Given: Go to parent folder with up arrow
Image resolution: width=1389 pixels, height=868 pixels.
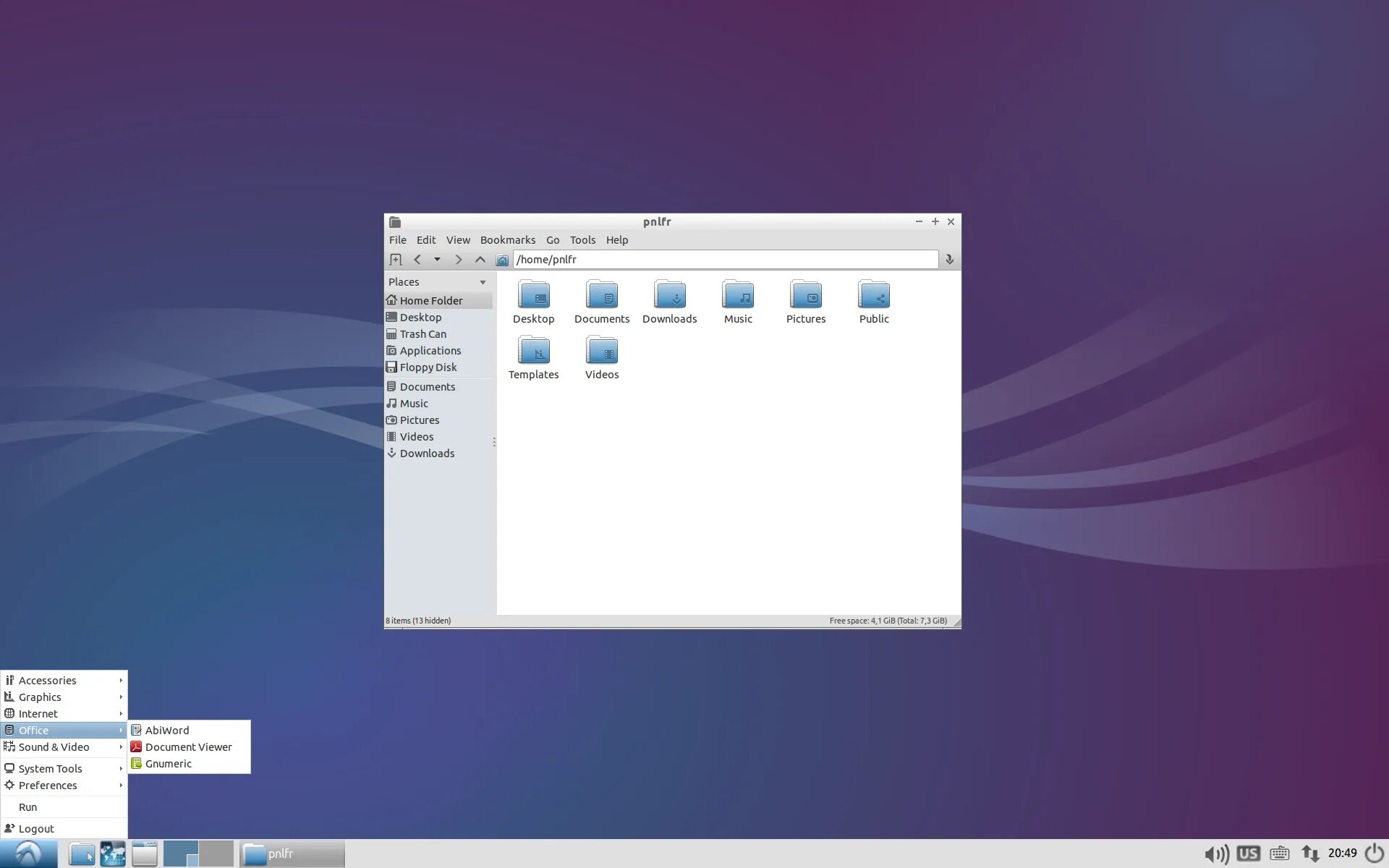Looking at the screenshot, I should tap(480, 260).
